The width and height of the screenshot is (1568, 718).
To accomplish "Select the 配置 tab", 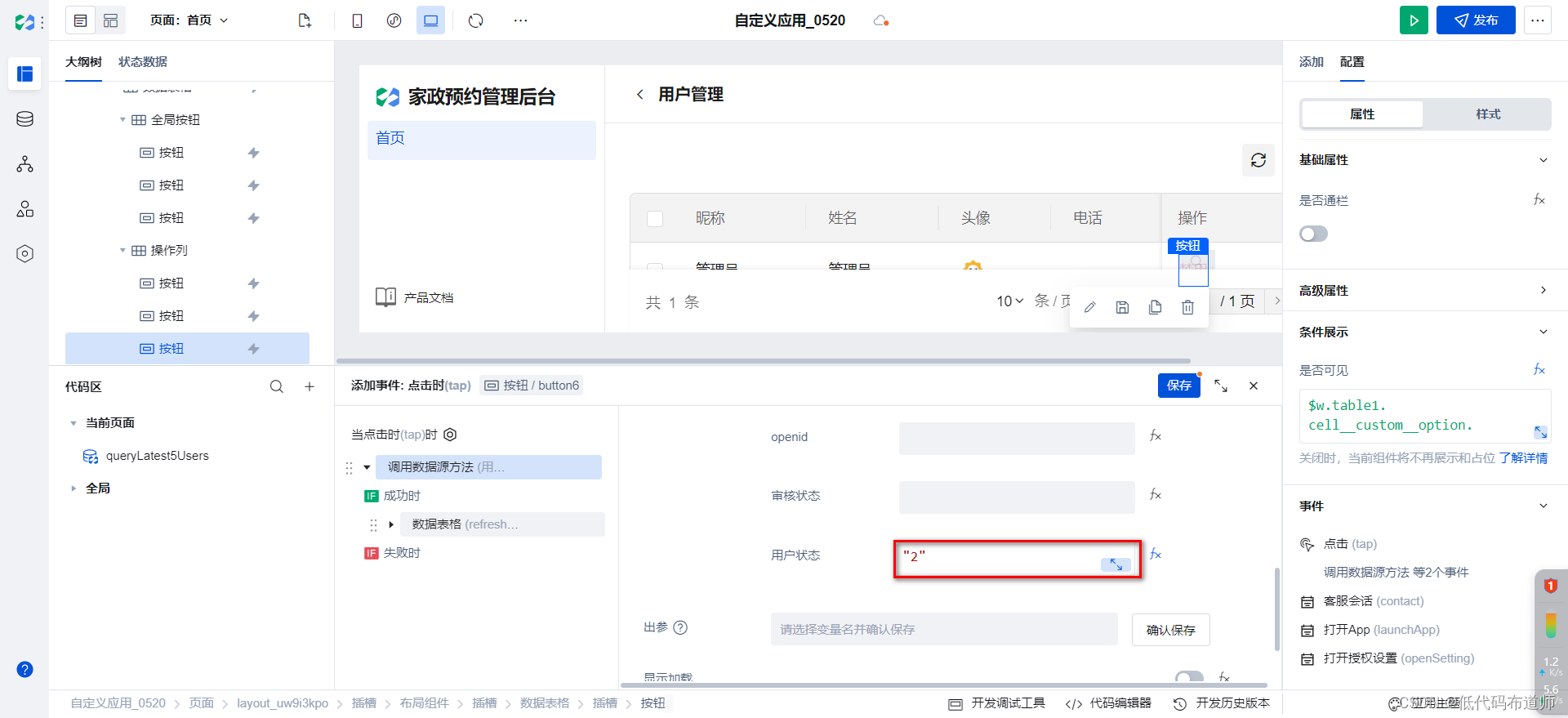I will (1352, 62).
